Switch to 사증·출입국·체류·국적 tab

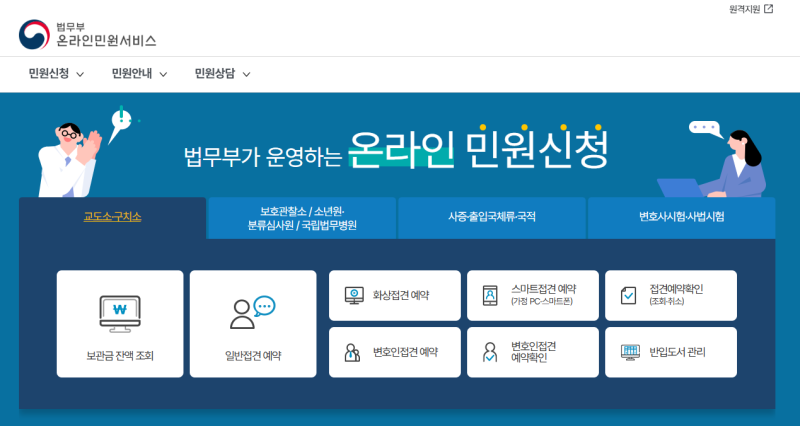492,218
